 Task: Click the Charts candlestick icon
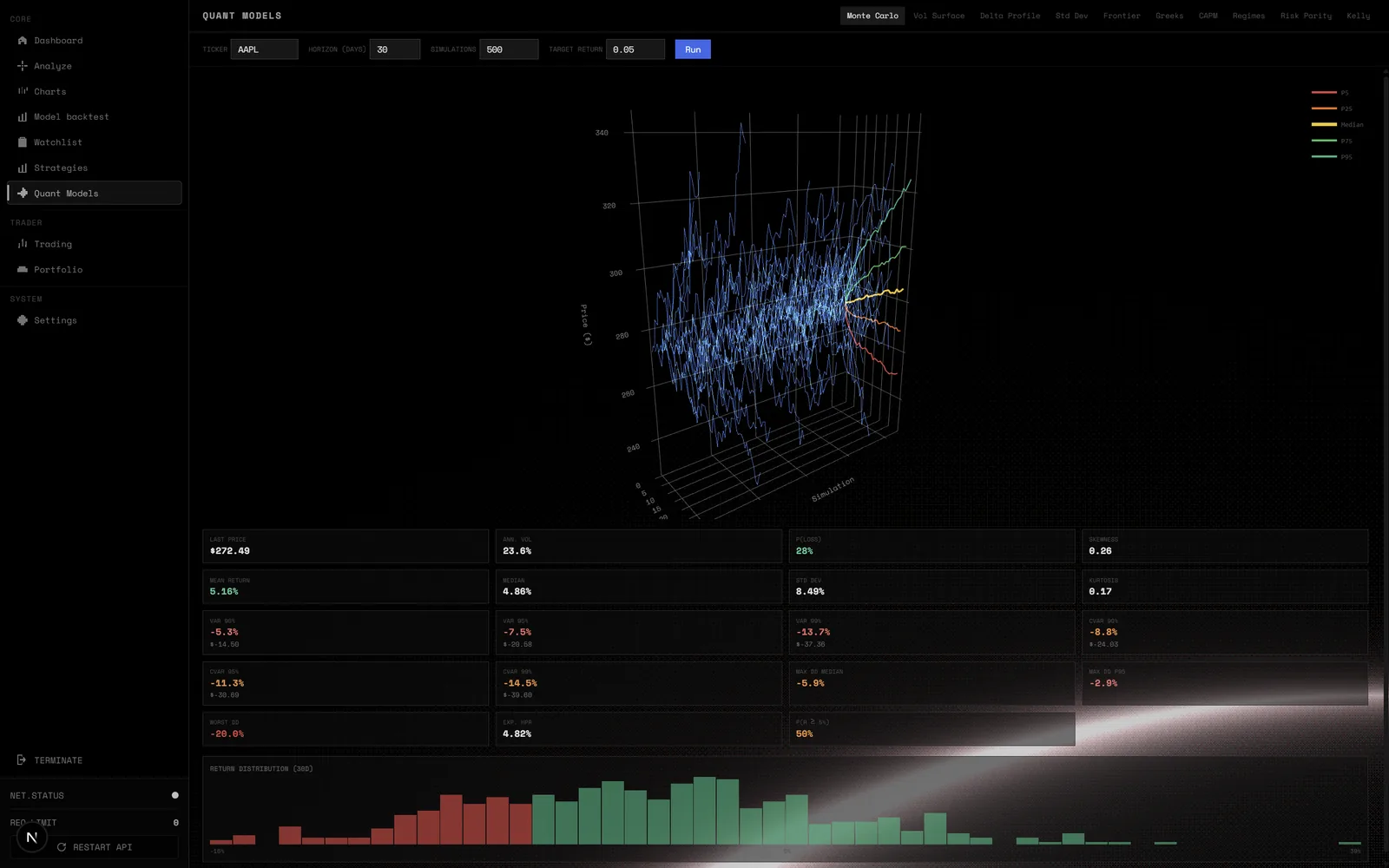23,91
